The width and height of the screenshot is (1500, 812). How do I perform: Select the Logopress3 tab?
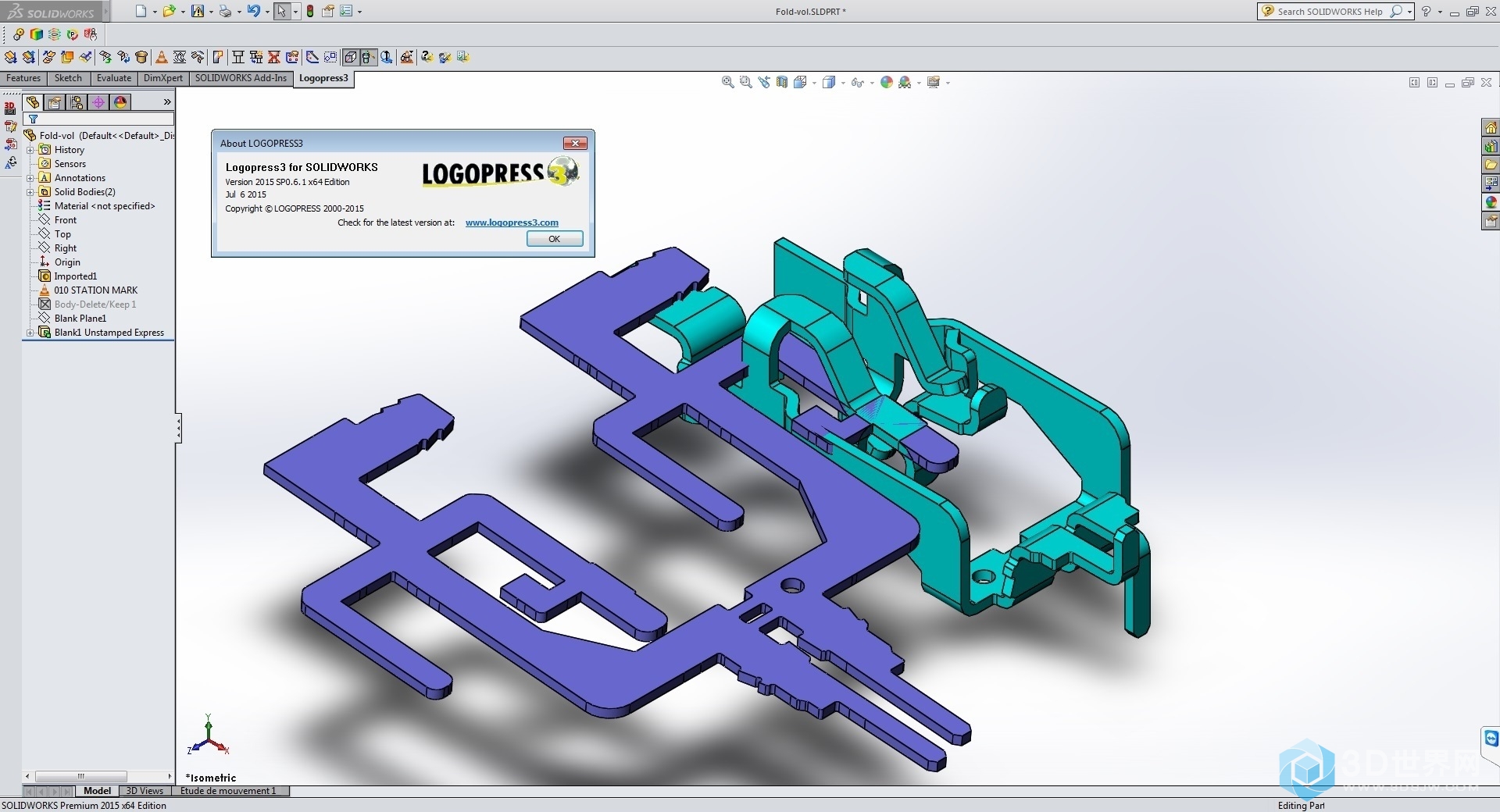coord(323,78)
